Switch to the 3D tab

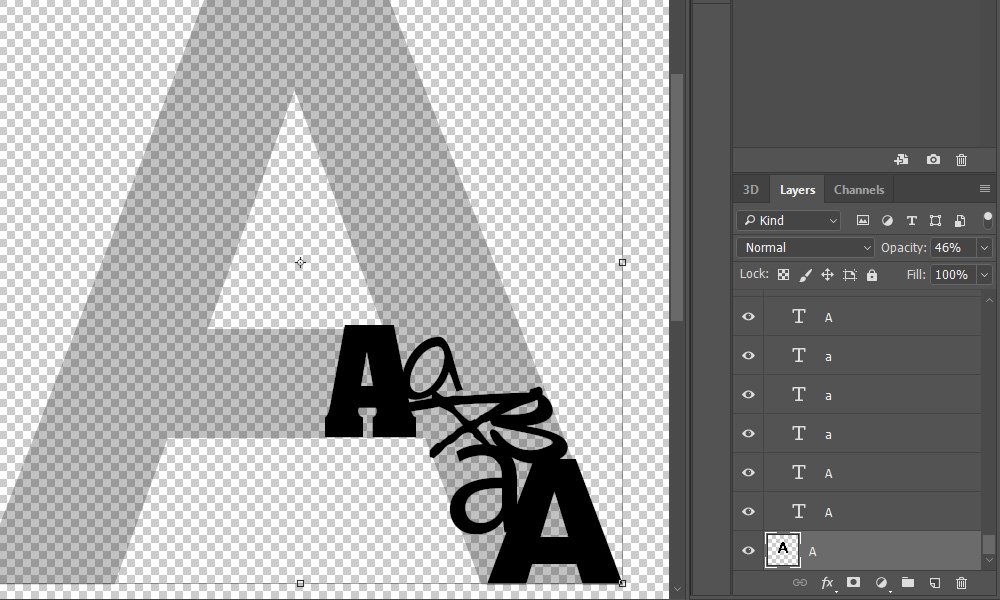pos(751,189)
